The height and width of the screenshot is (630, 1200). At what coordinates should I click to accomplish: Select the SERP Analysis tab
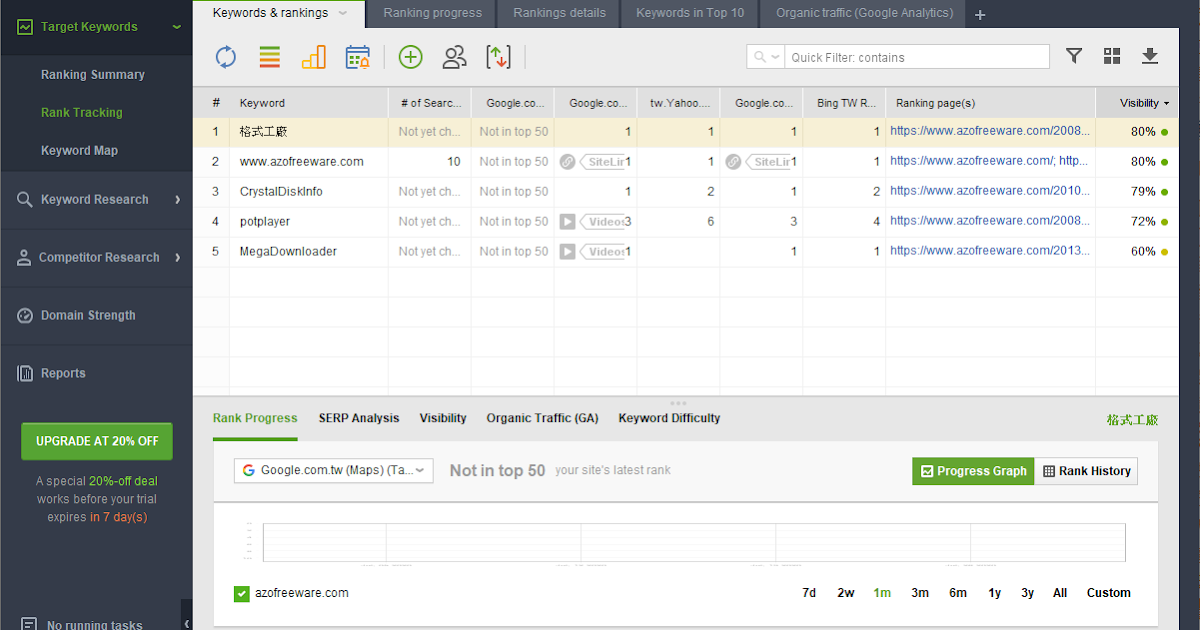(359, 418)
